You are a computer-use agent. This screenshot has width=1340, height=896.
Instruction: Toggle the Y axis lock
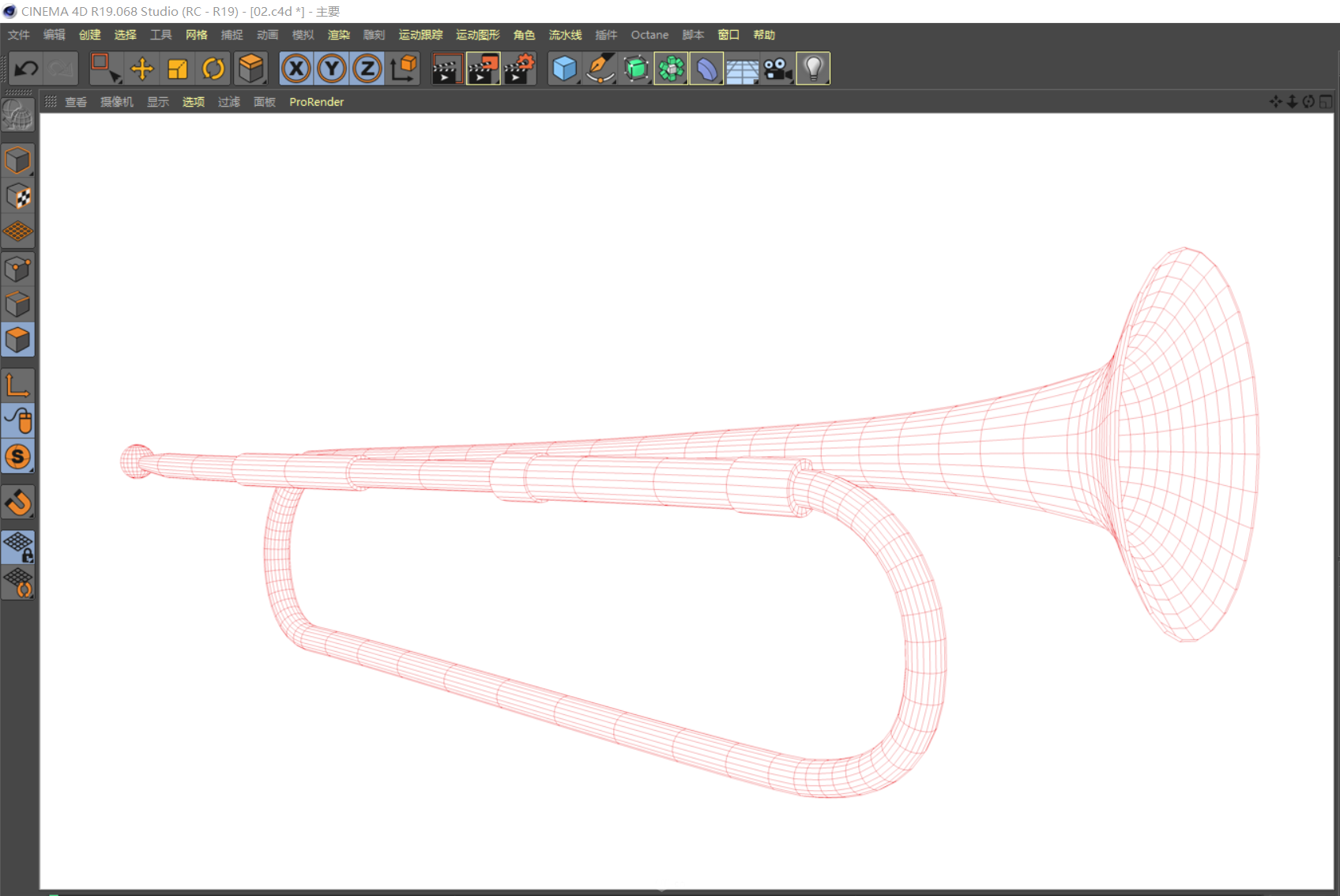click(x=332, y=69)
